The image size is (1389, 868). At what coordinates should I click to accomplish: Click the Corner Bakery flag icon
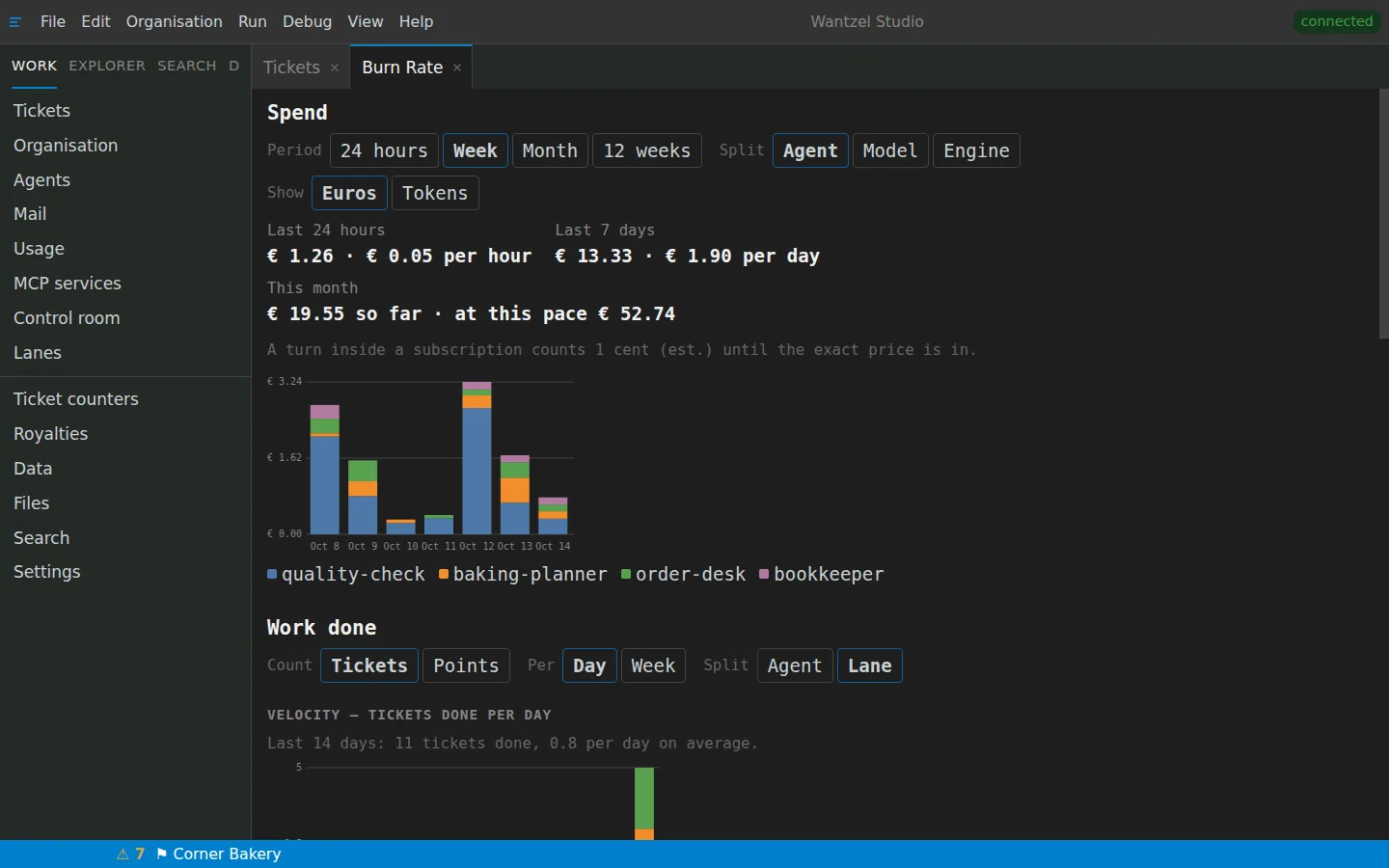coord(161,854)
